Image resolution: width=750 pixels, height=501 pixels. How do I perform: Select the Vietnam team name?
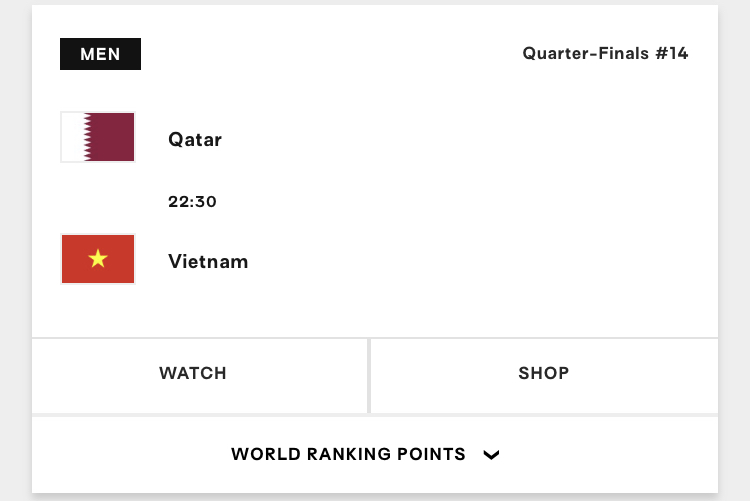click(208, 262)
